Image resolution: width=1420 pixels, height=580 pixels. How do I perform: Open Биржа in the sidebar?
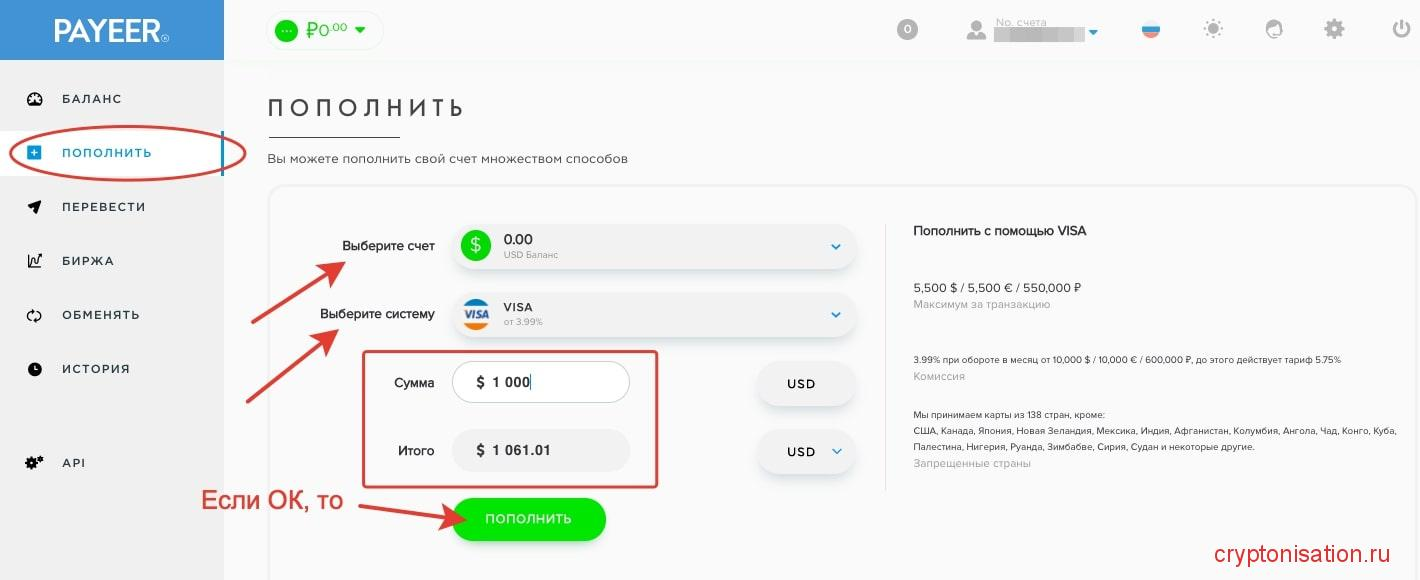pos(88,261)
